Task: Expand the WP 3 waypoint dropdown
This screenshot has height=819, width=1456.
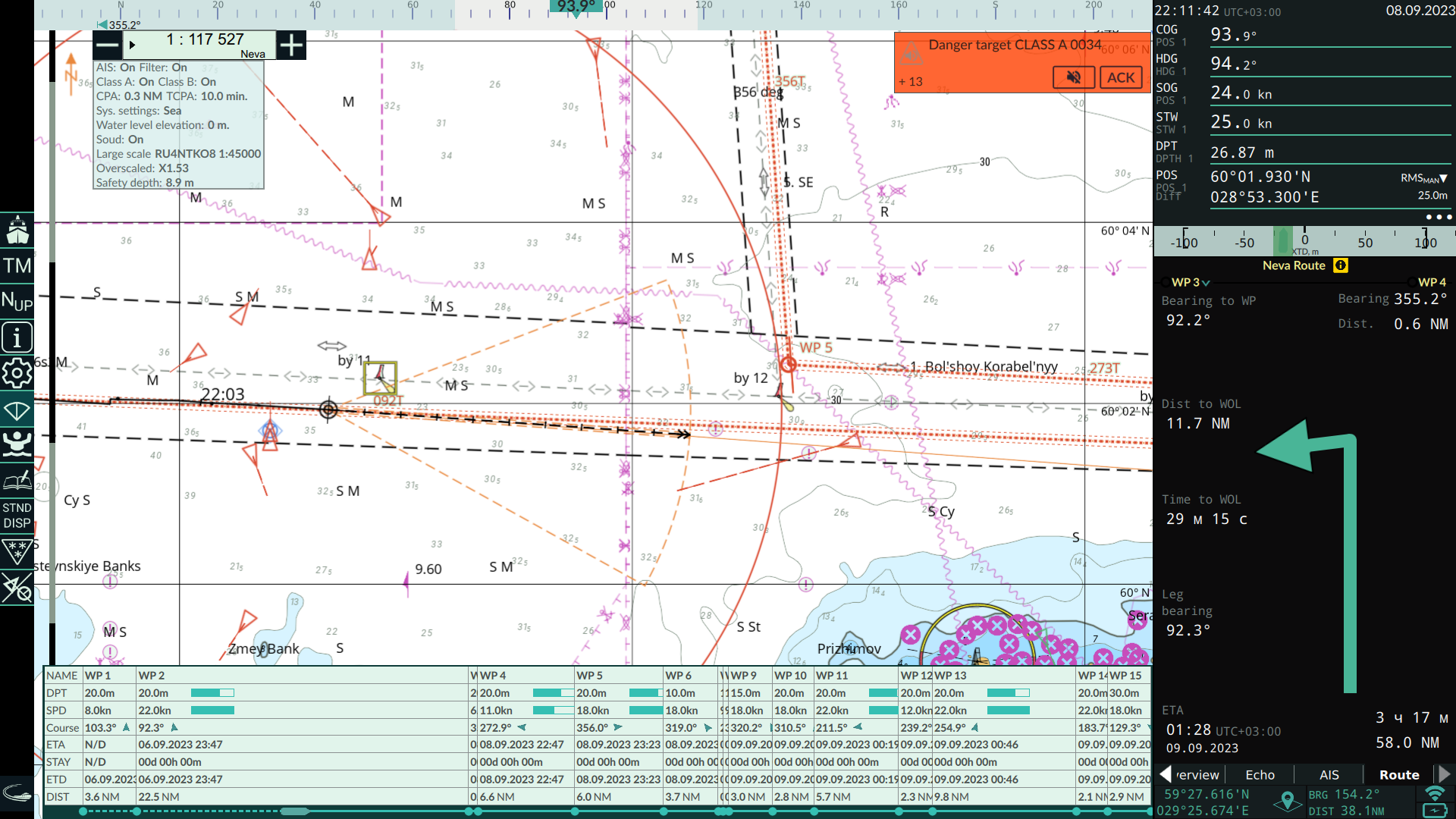Action: tap(1191, 282)
